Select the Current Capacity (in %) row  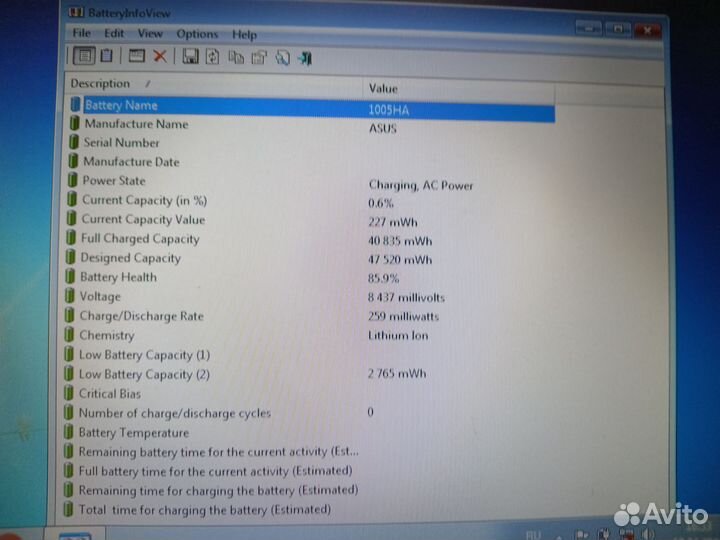[x=312, y=201]
